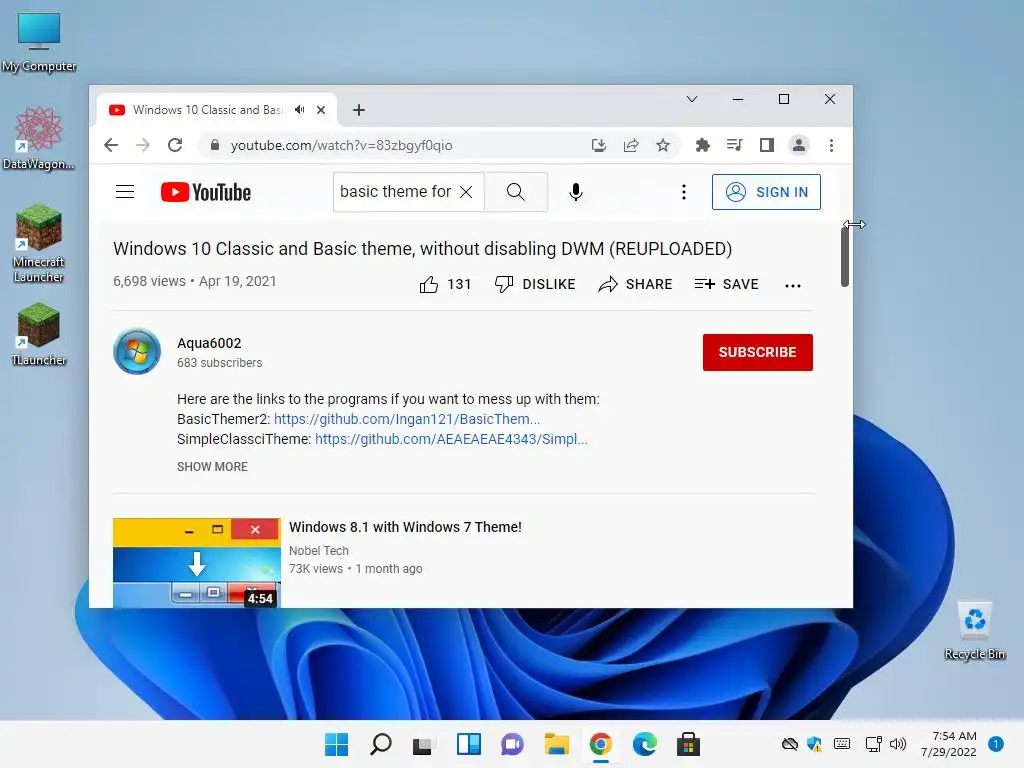1024x768 pixels.
Task: Click the OneDrive cloud tray icon
Action: coord(790,744)
